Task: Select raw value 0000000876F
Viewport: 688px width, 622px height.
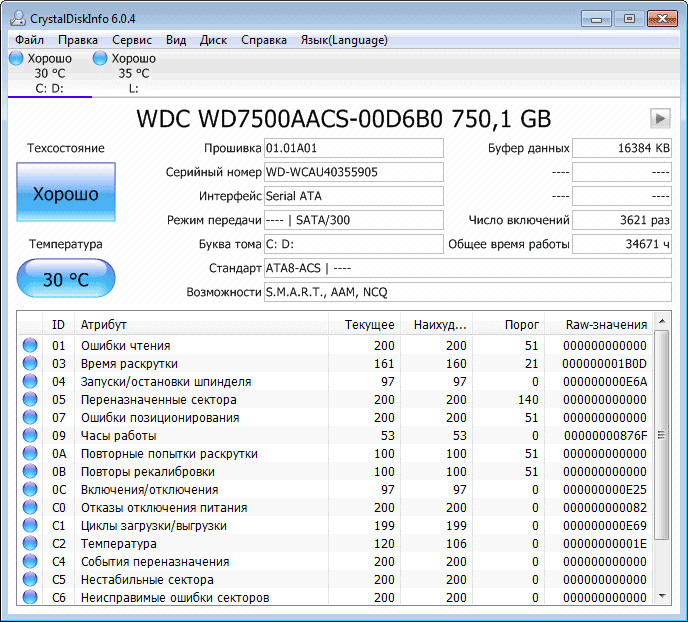Action: pyautogui.click(x=606, y=436)
